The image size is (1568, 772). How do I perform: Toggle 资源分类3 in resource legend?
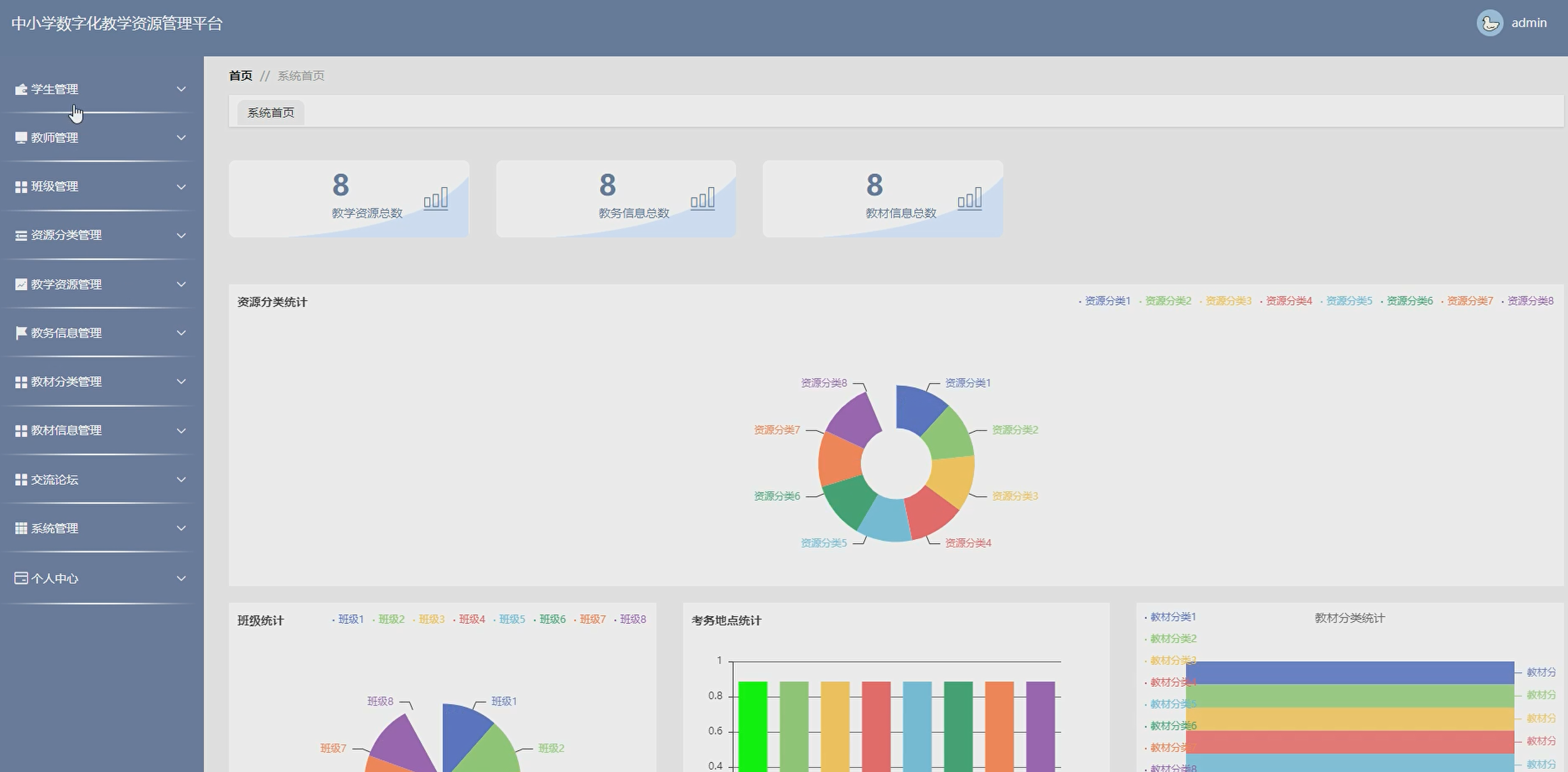(1225, 301)
